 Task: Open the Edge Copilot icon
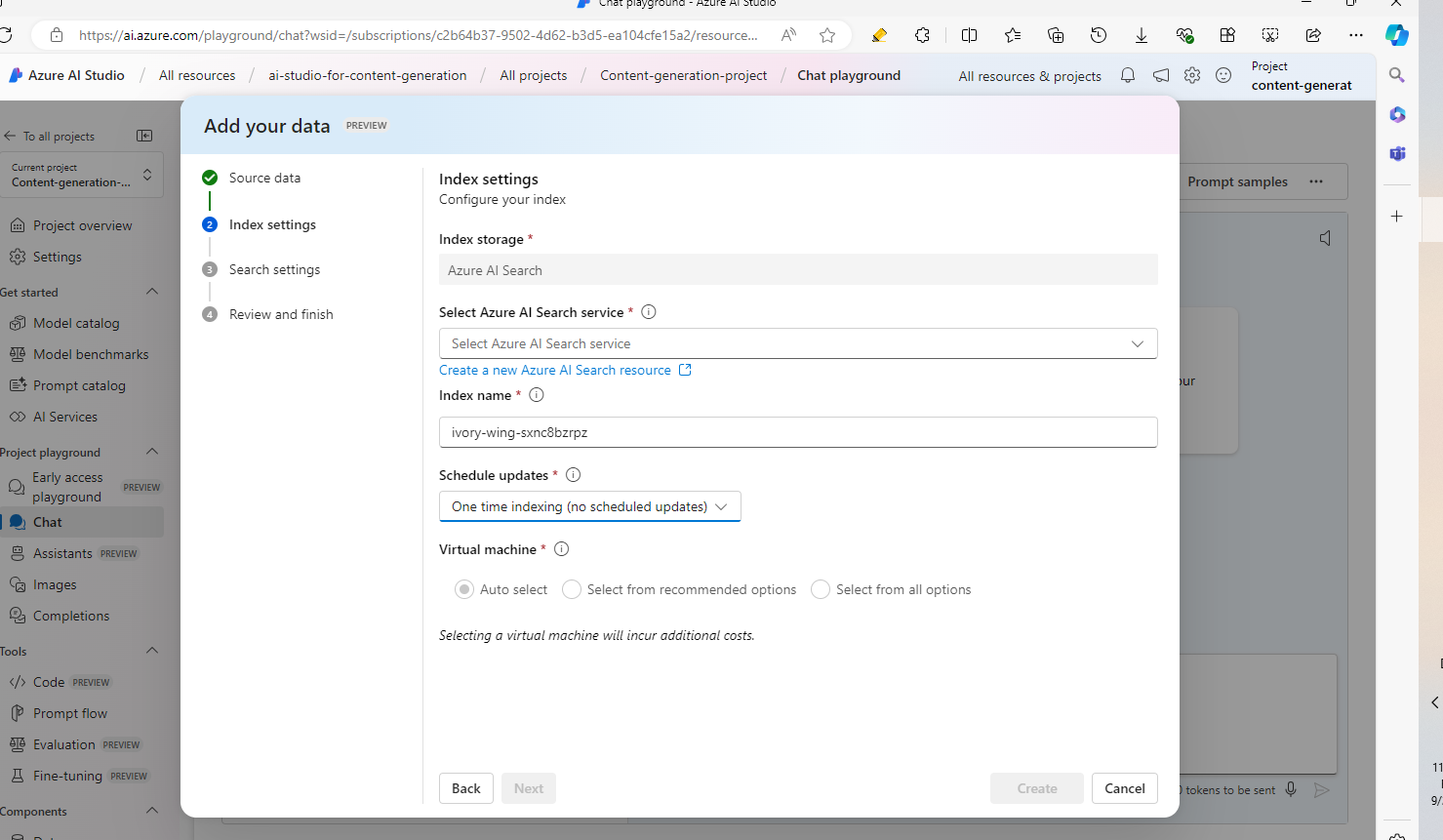1397,35
